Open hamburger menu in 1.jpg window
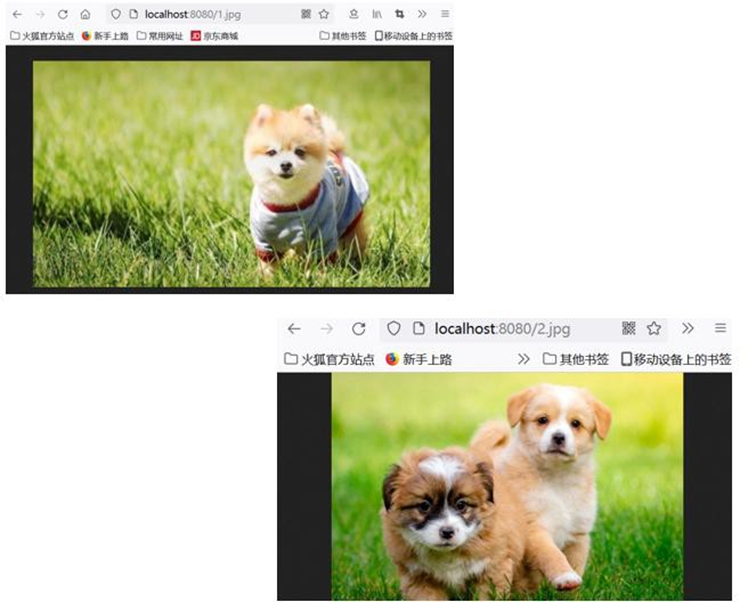The height and width of the screenshot is (602, 748). [x=445, y=14]
